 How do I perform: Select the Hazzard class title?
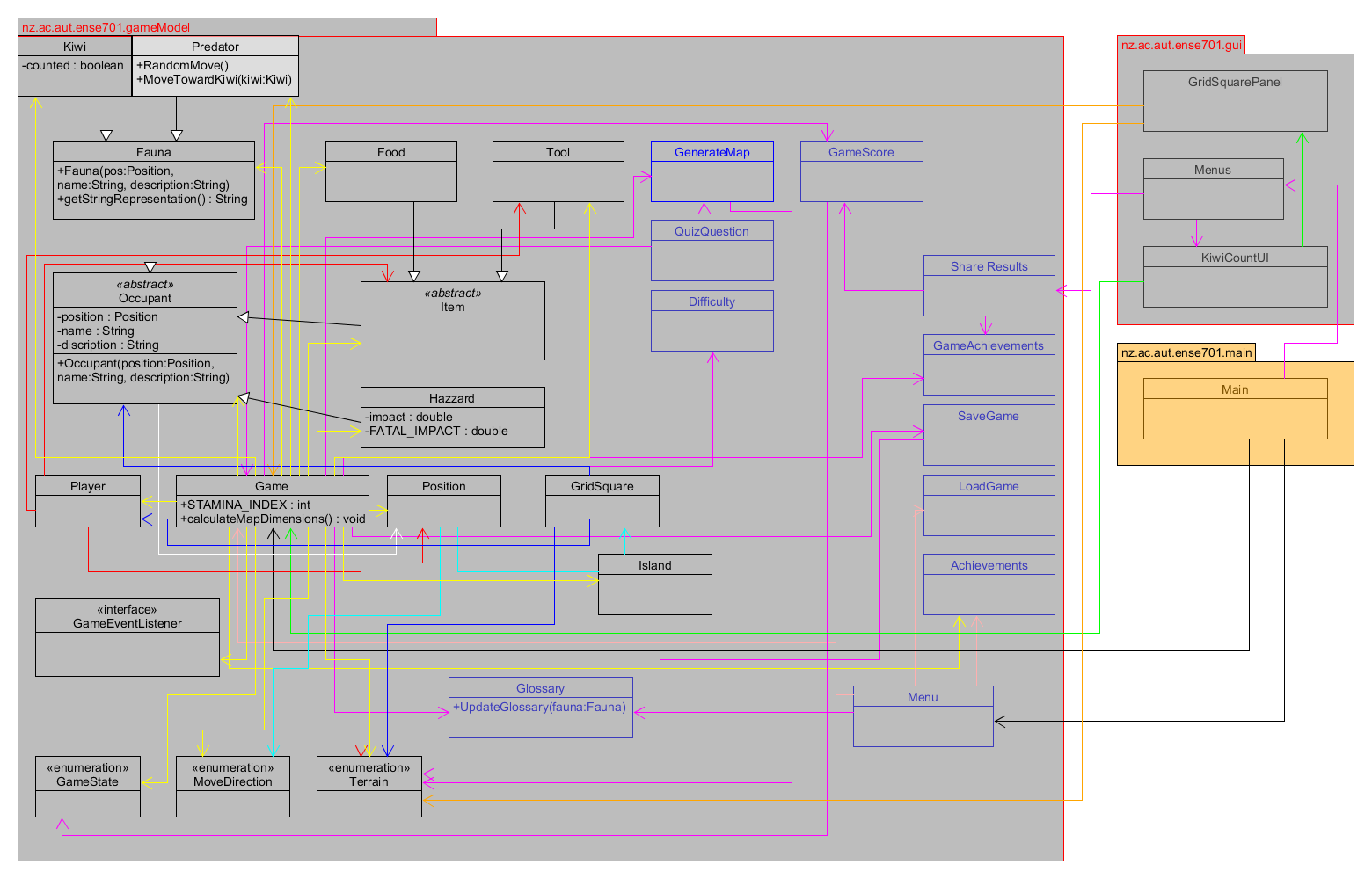tap(452, 398)
